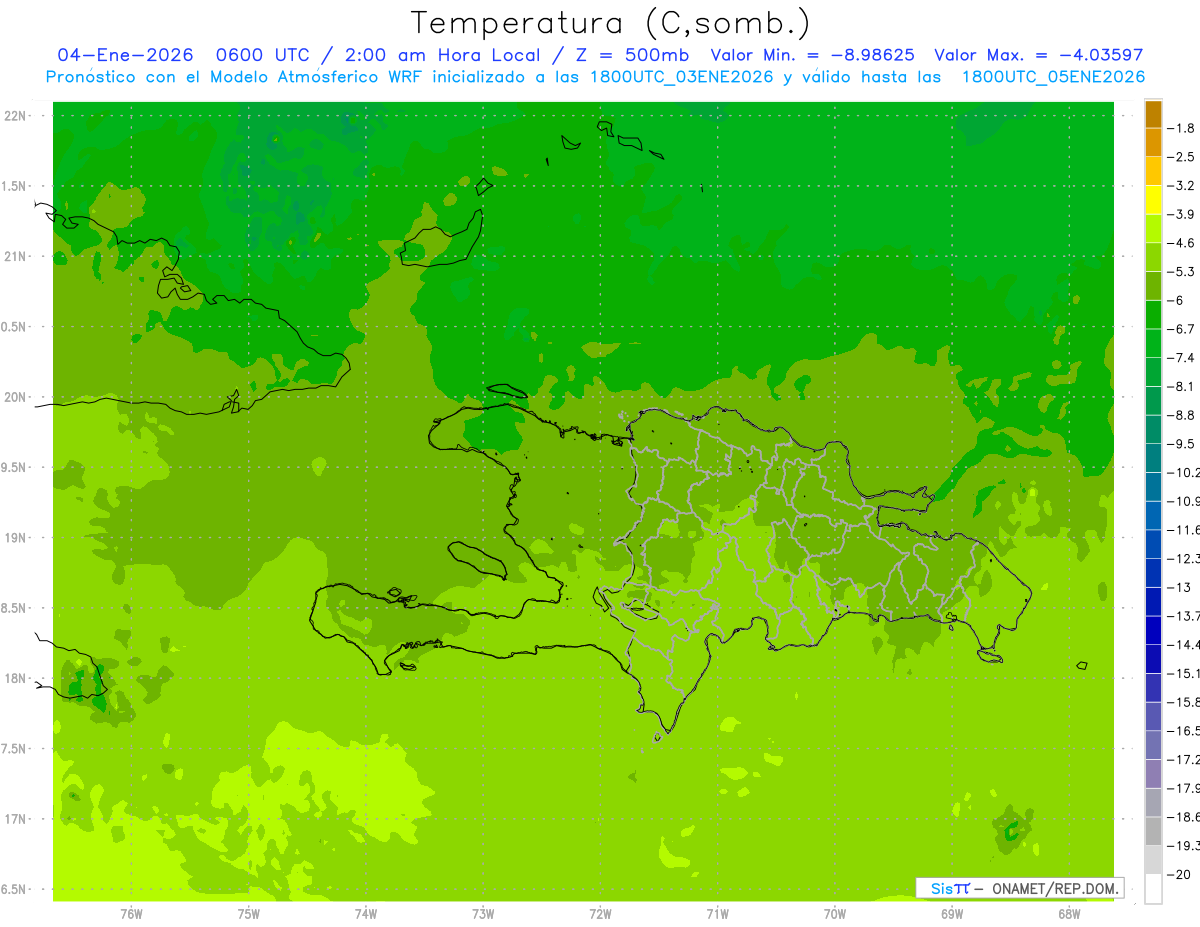Click the "76W" longitude label
Viewport: 1200px width, 927px height.
point(131,914)
